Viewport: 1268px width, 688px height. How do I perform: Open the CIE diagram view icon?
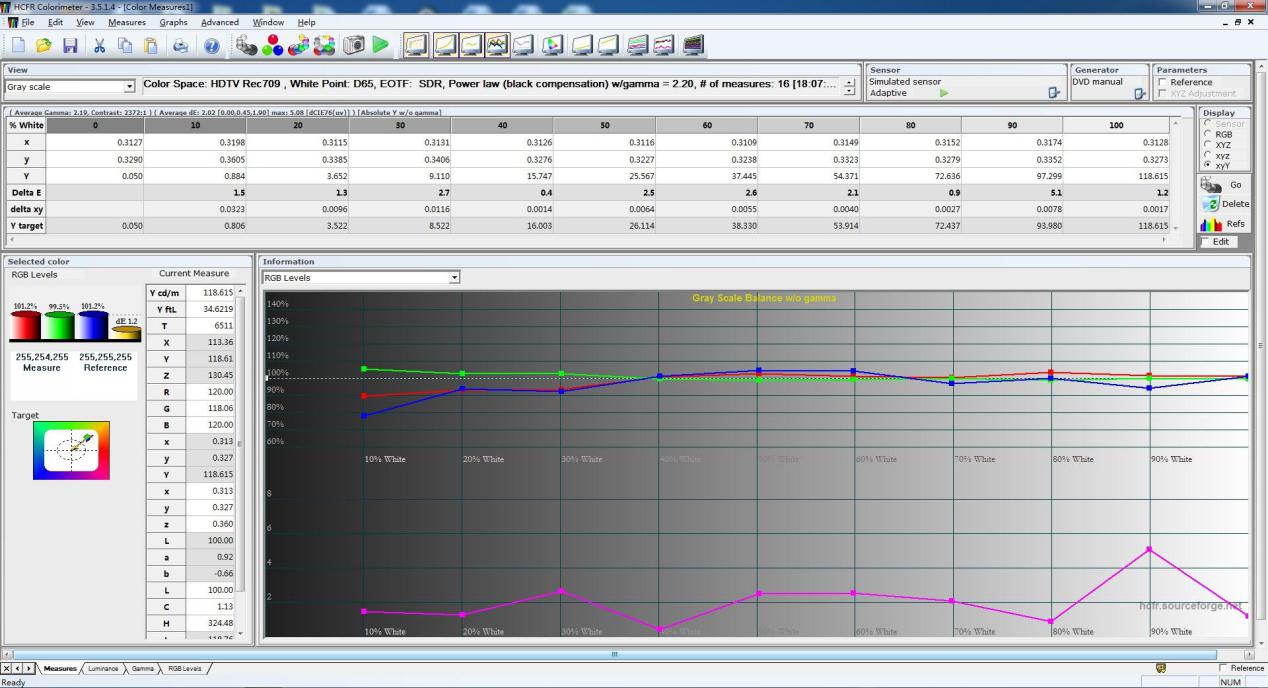[x=552, y=45]
